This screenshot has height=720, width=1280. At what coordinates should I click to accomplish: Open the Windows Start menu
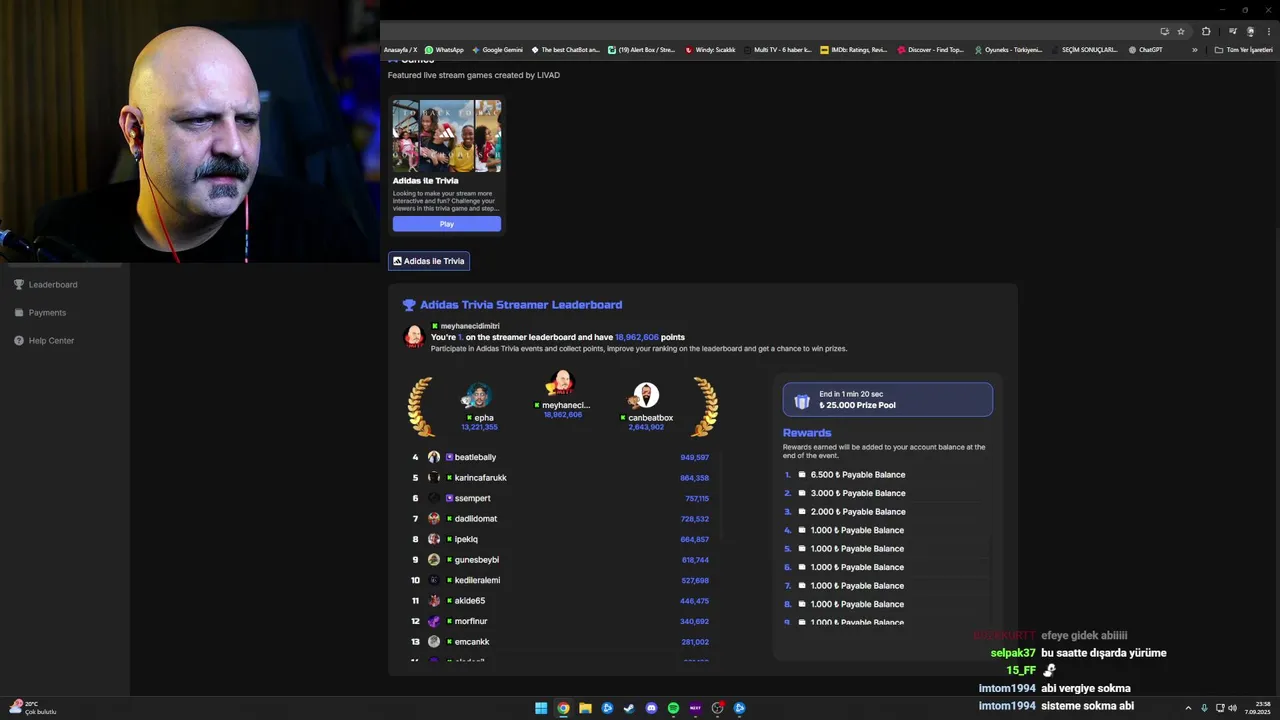pos(541,708)
